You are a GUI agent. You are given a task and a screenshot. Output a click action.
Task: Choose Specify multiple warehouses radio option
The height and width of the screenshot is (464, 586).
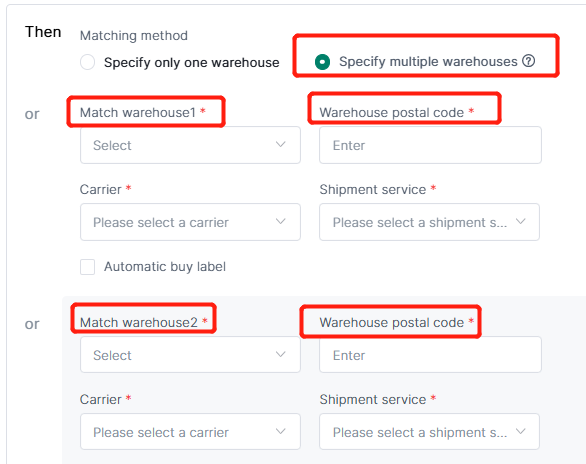pyautogui.click(x=322, y=62)
